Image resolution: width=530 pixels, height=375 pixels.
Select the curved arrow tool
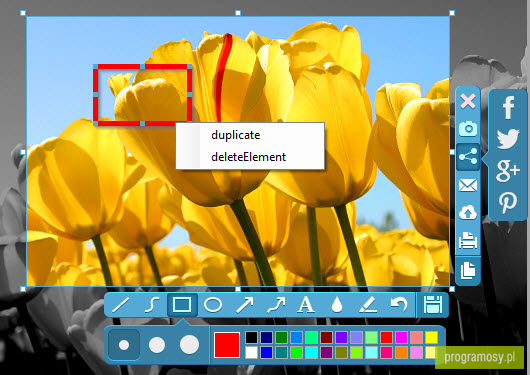pyautogui.click(x=276, y=305)
